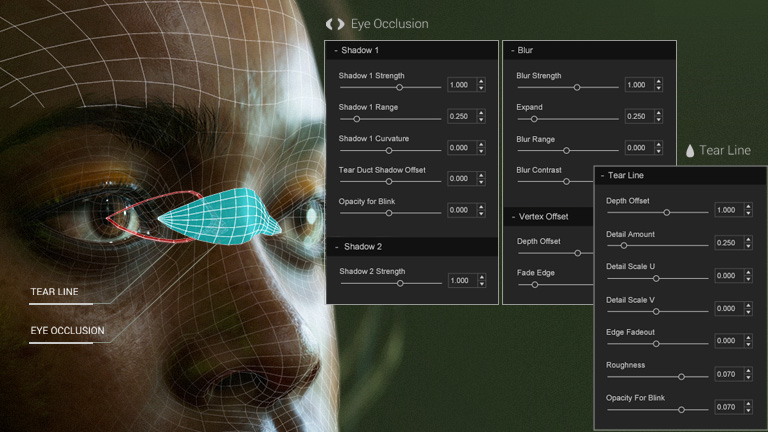Click the Shadow 1 Curvature value field
Screen dimensions: 768x432
click(x=460, y=148)
